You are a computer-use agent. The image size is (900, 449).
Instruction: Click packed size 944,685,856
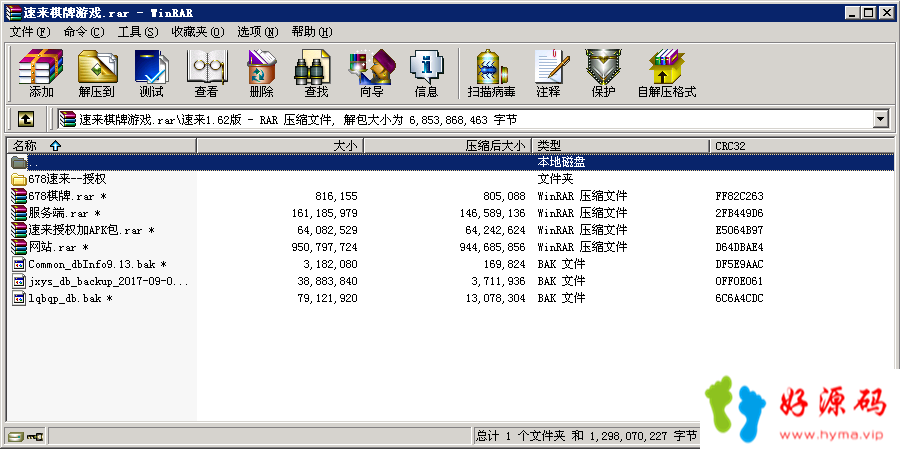tap(492, 247)
